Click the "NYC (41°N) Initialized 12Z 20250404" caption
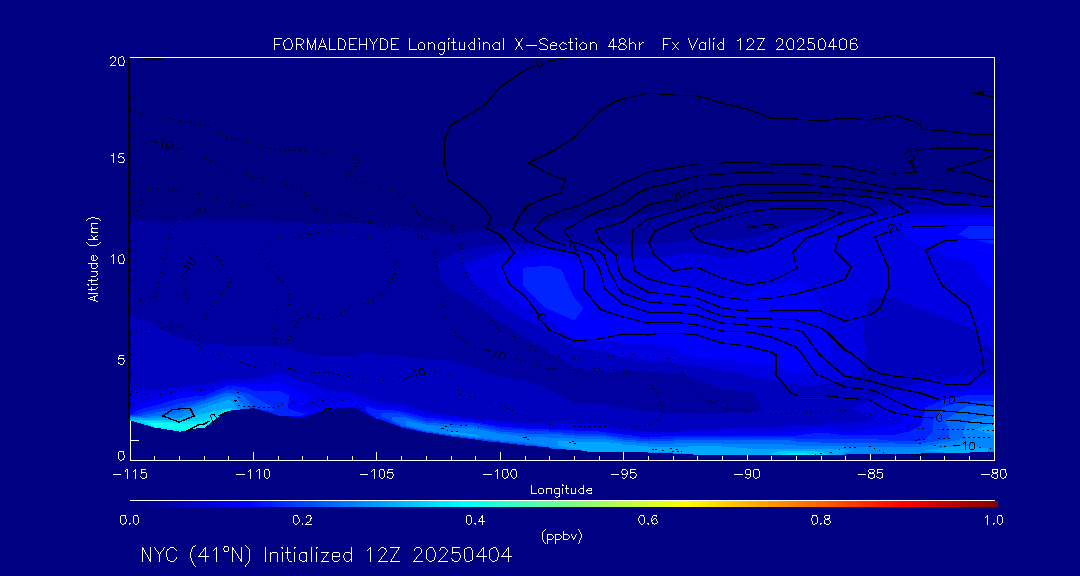The width and height of the screenshot is (1080, 576). (326, 556)
